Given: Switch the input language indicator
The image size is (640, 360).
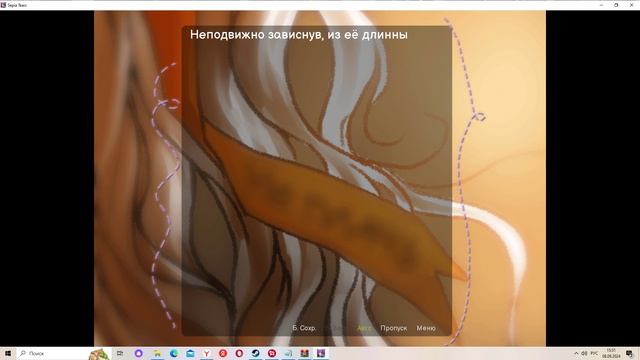Looking at the screenshot, I should (x=594, y=353).
